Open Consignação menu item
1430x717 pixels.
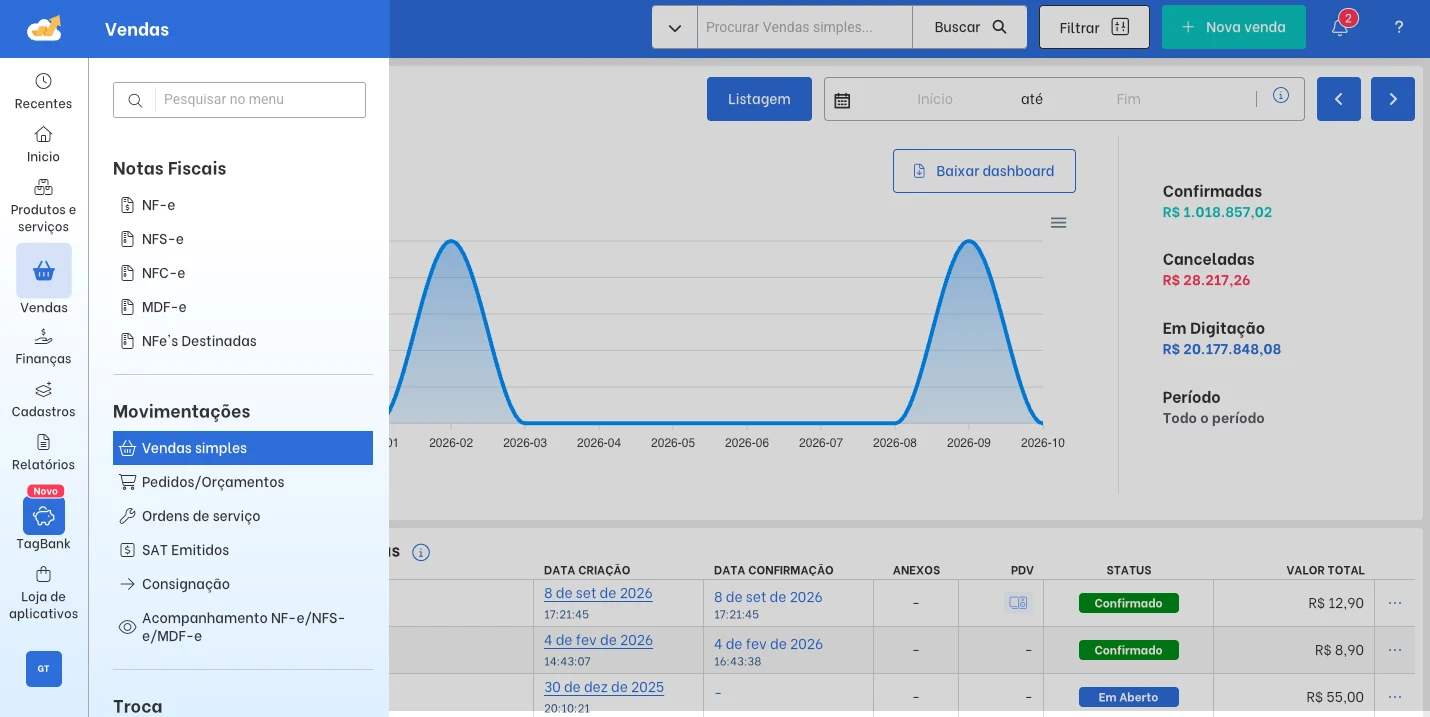pos(243,584)
